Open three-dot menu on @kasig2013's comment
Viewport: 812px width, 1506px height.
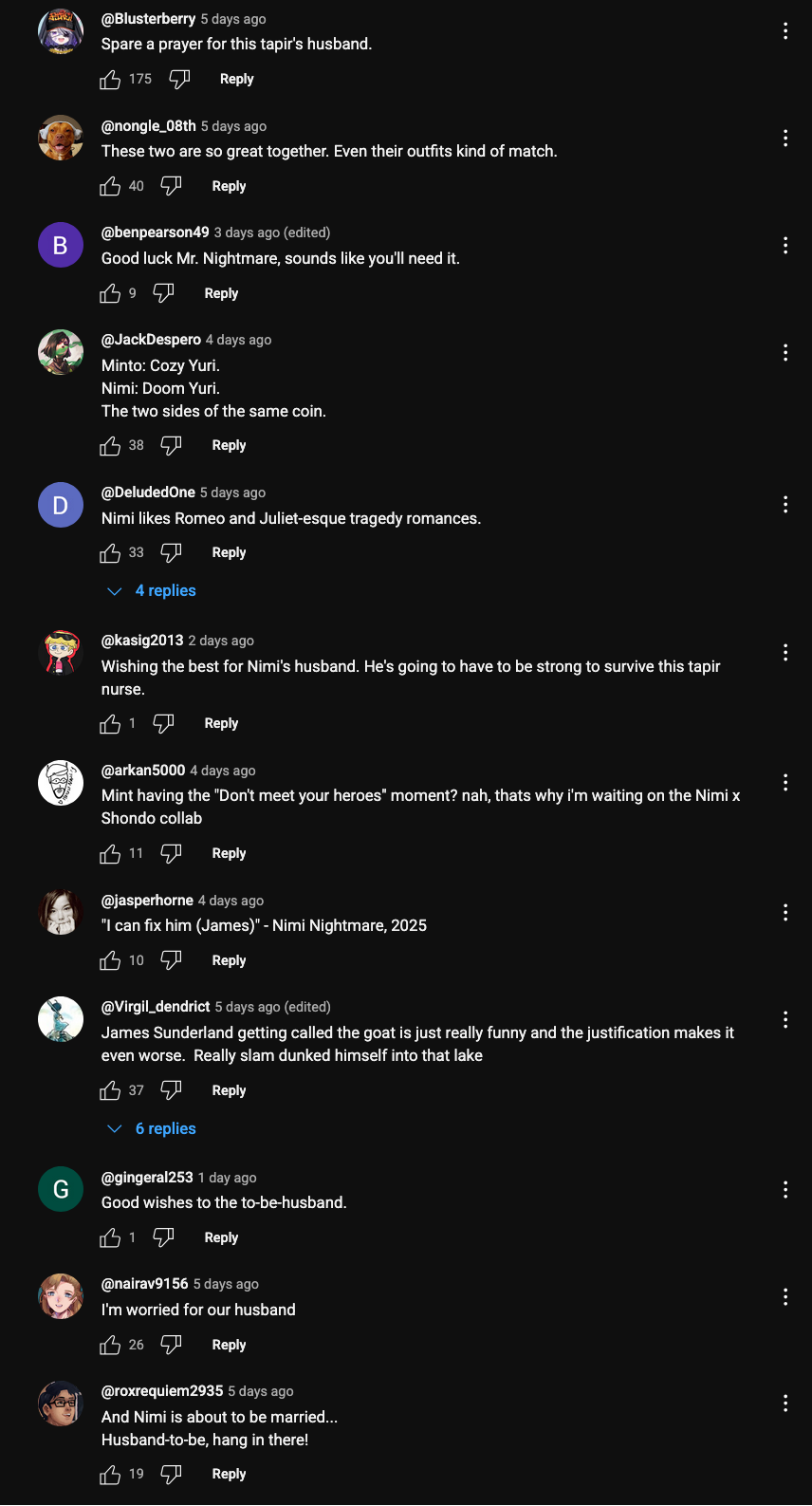[x=785, y=652]
